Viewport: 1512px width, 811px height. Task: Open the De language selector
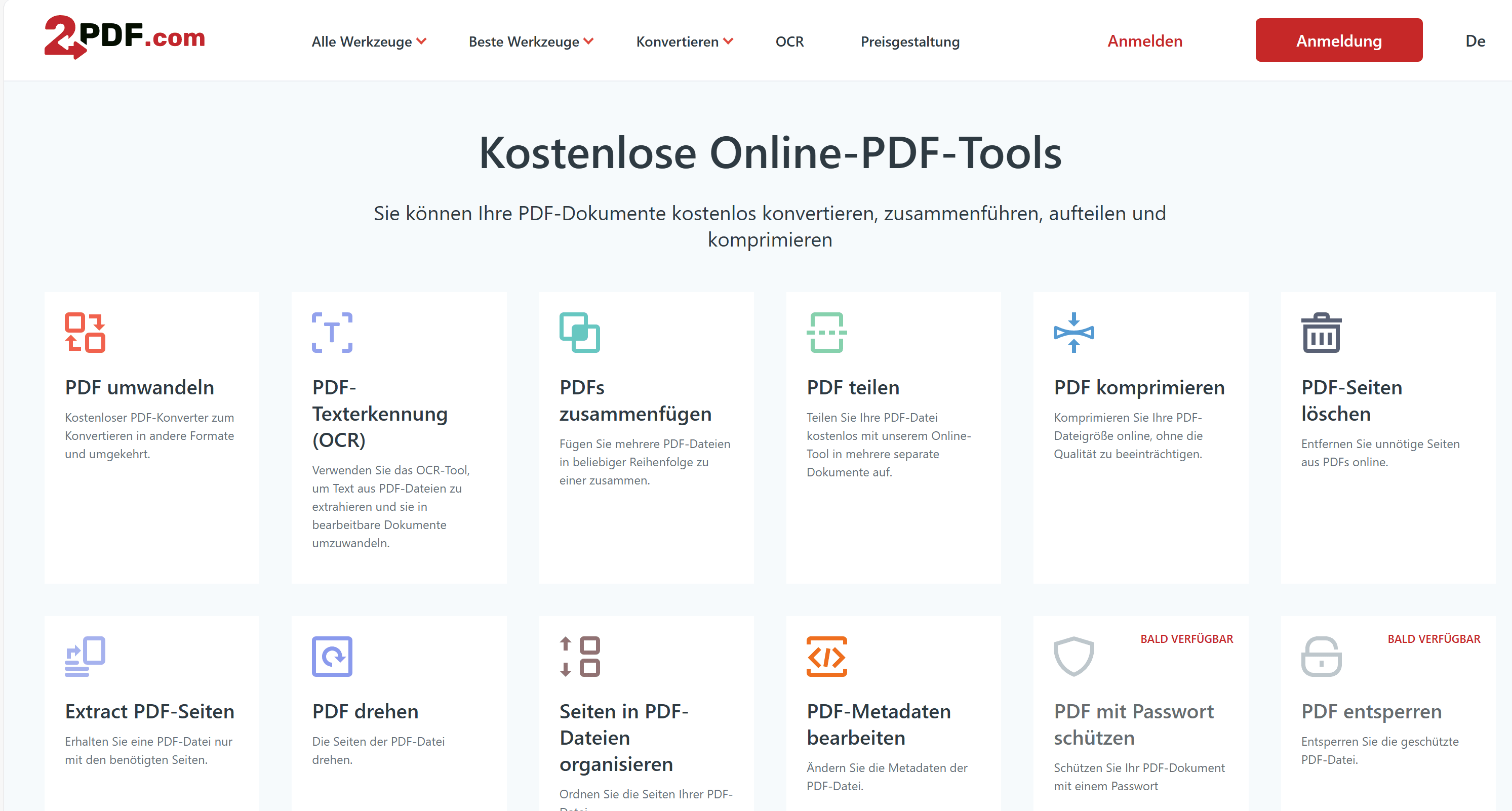(1475, 41)
